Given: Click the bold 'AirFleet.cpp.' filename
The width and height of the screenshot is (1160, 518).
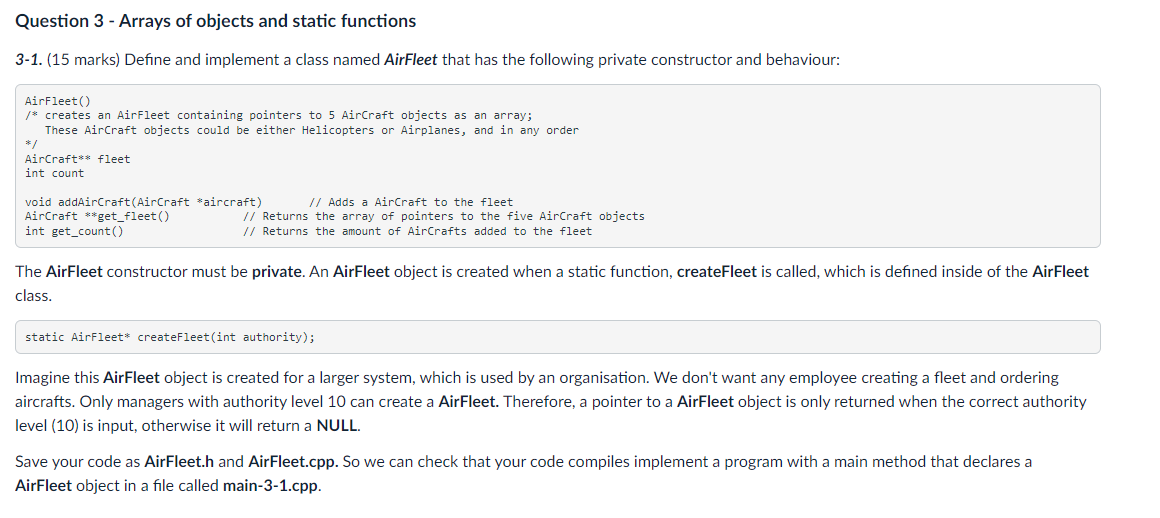Looking at the screenshot, I should (x=294, y=462).
